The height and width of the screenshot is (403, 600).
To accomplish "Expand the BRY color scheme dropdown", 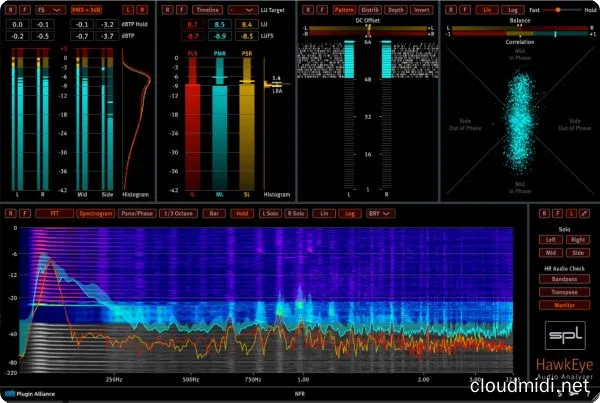I will (380, 213).
